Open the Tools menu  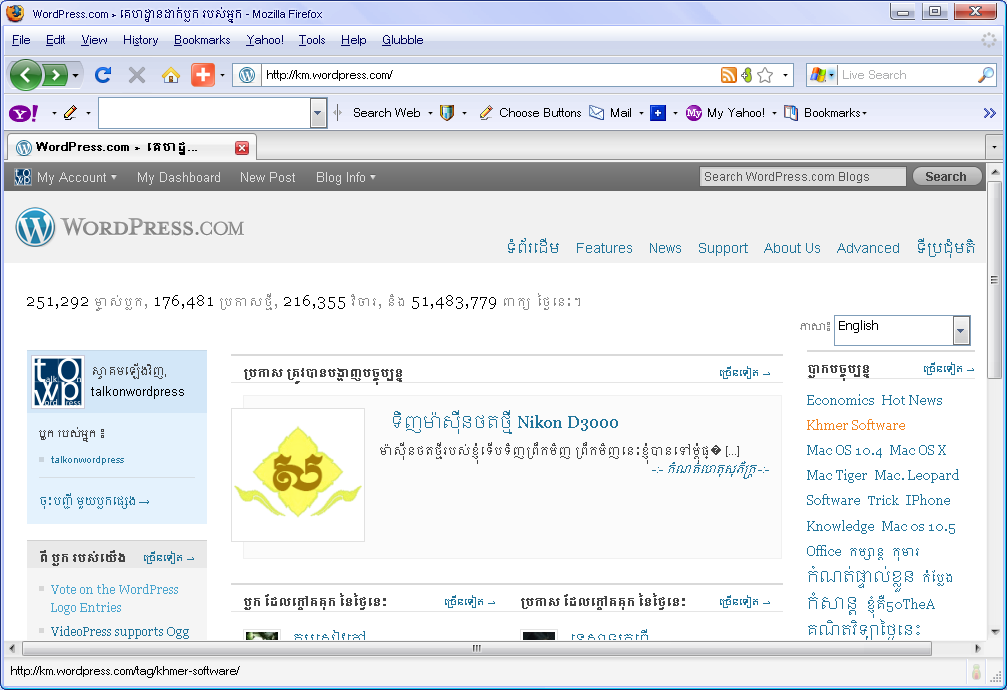(312, 40)
